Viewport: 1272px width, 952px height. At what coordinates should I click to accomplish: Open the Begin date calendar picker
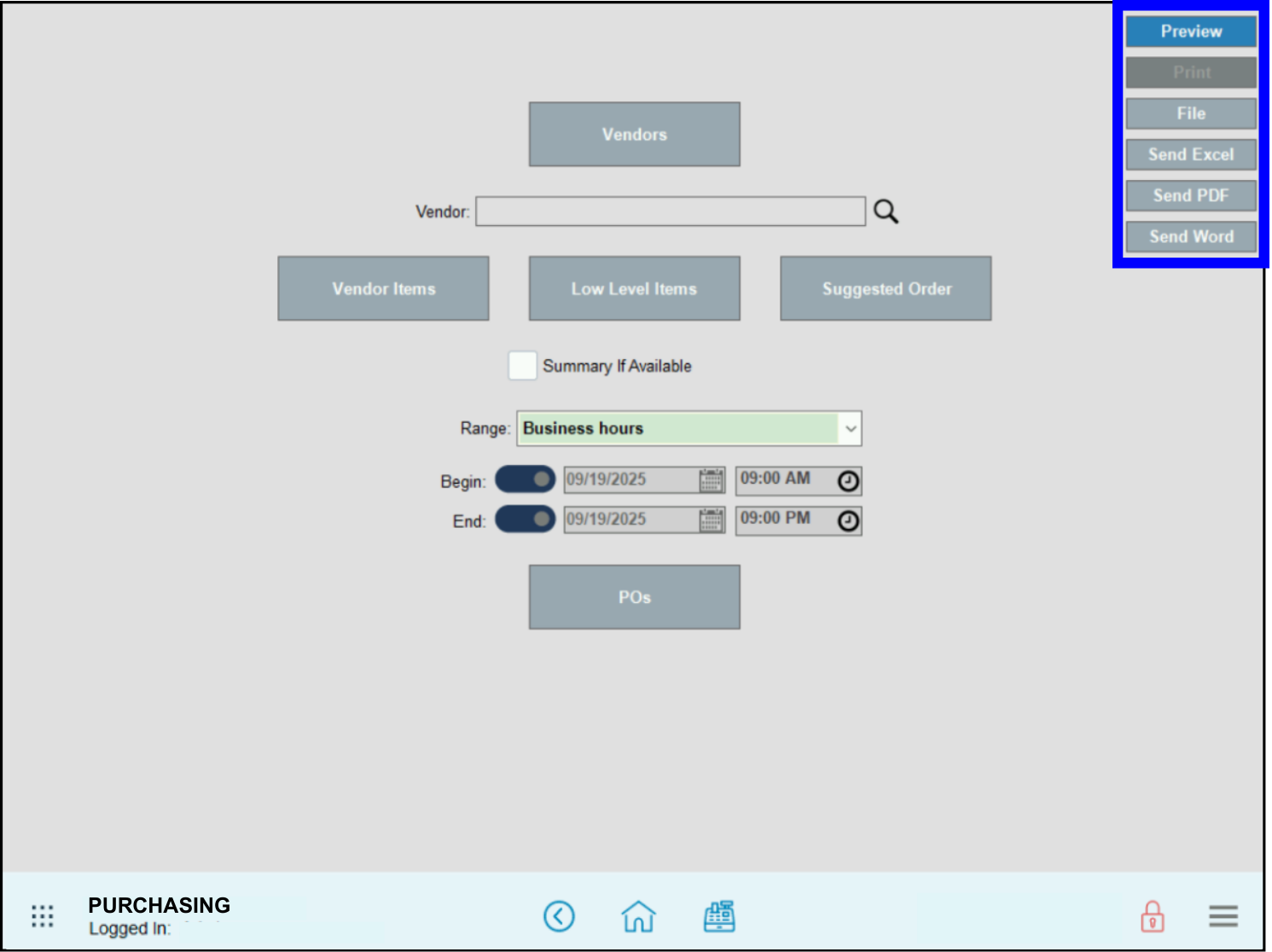[711, 480]
